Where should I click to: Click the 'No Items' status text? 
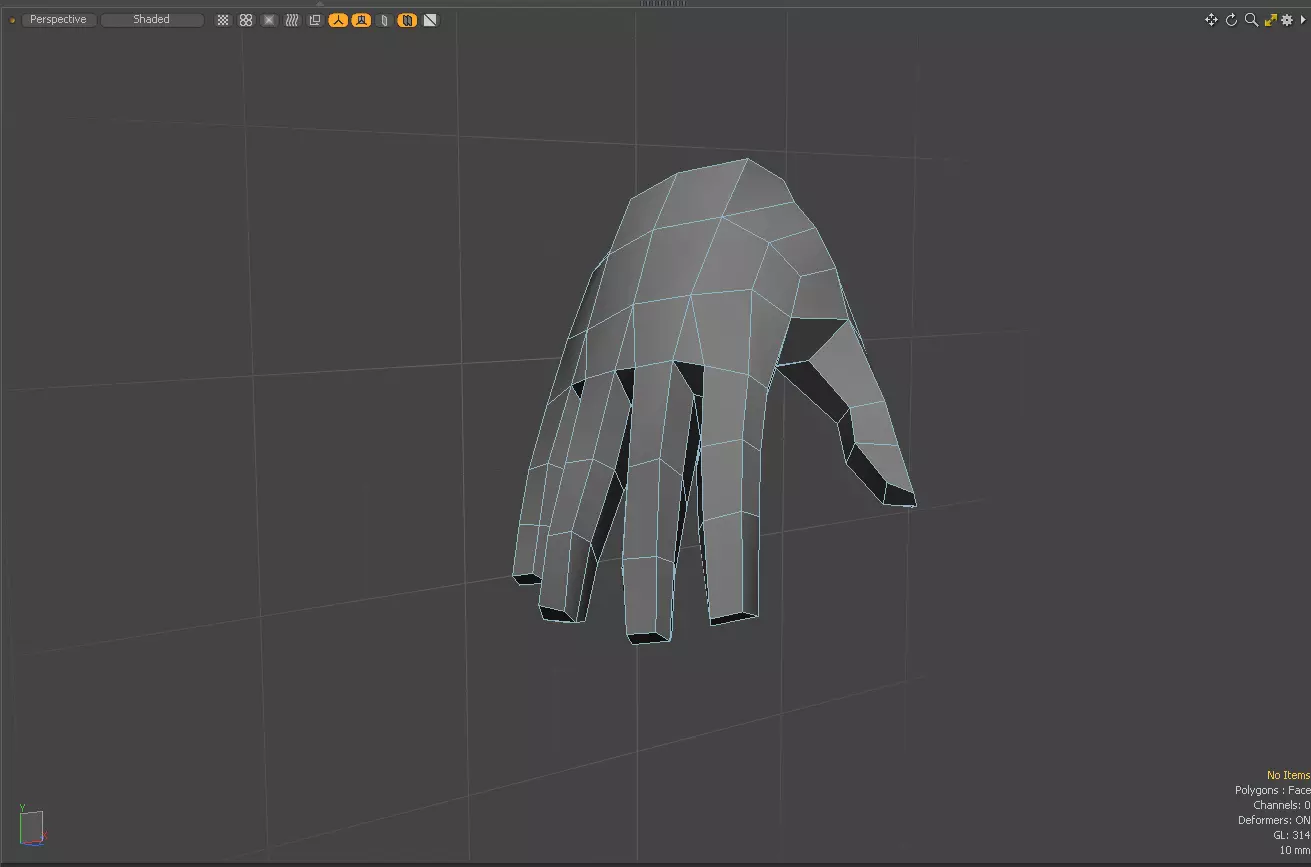tap(1288, 775)
